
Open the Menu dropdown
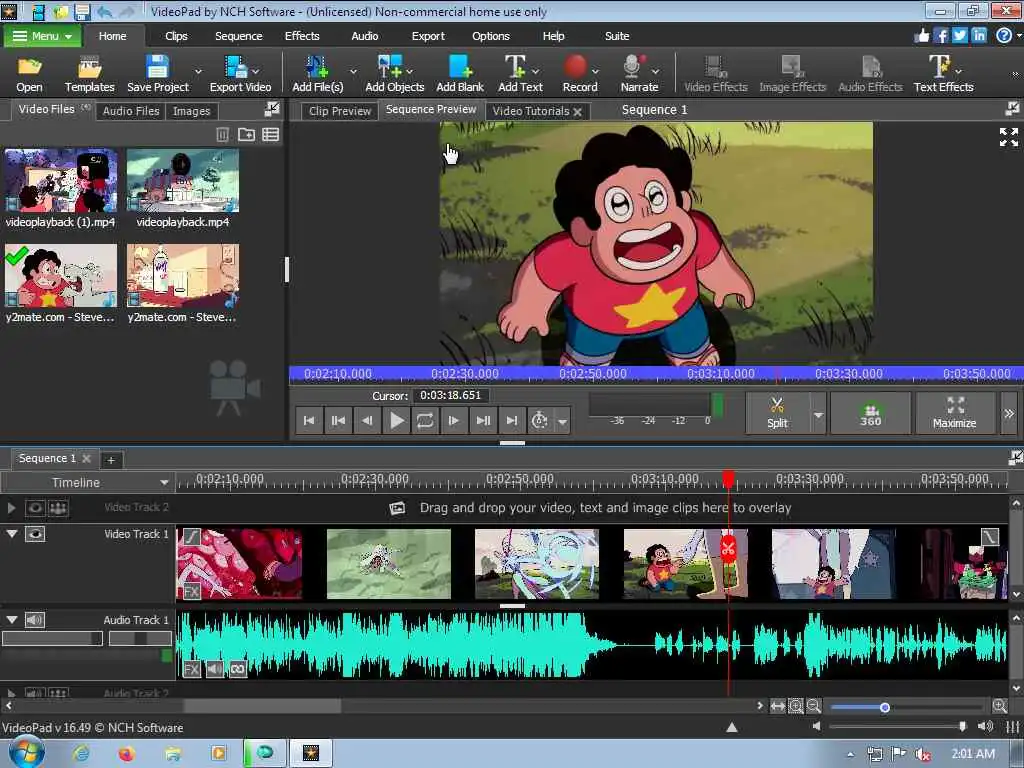click(42, 36)
